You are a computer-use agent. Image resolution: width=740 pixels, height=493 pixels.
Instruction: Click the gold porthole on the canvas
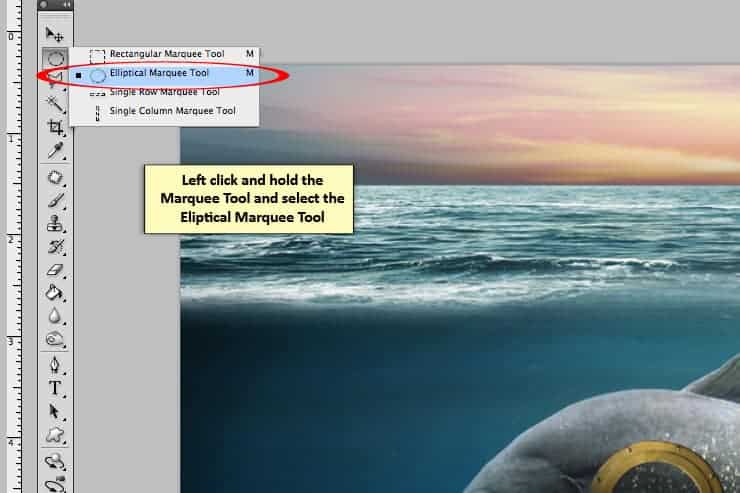[657, 467]
